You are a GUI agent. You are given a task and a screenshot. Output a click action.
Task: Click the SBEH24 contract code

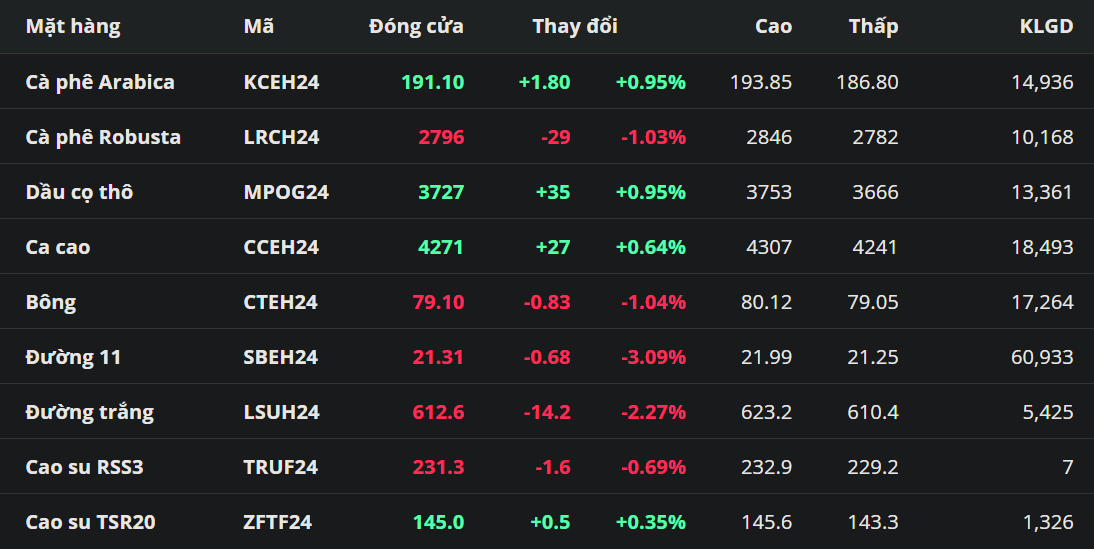pyautogui.click(x=281, y=357)
